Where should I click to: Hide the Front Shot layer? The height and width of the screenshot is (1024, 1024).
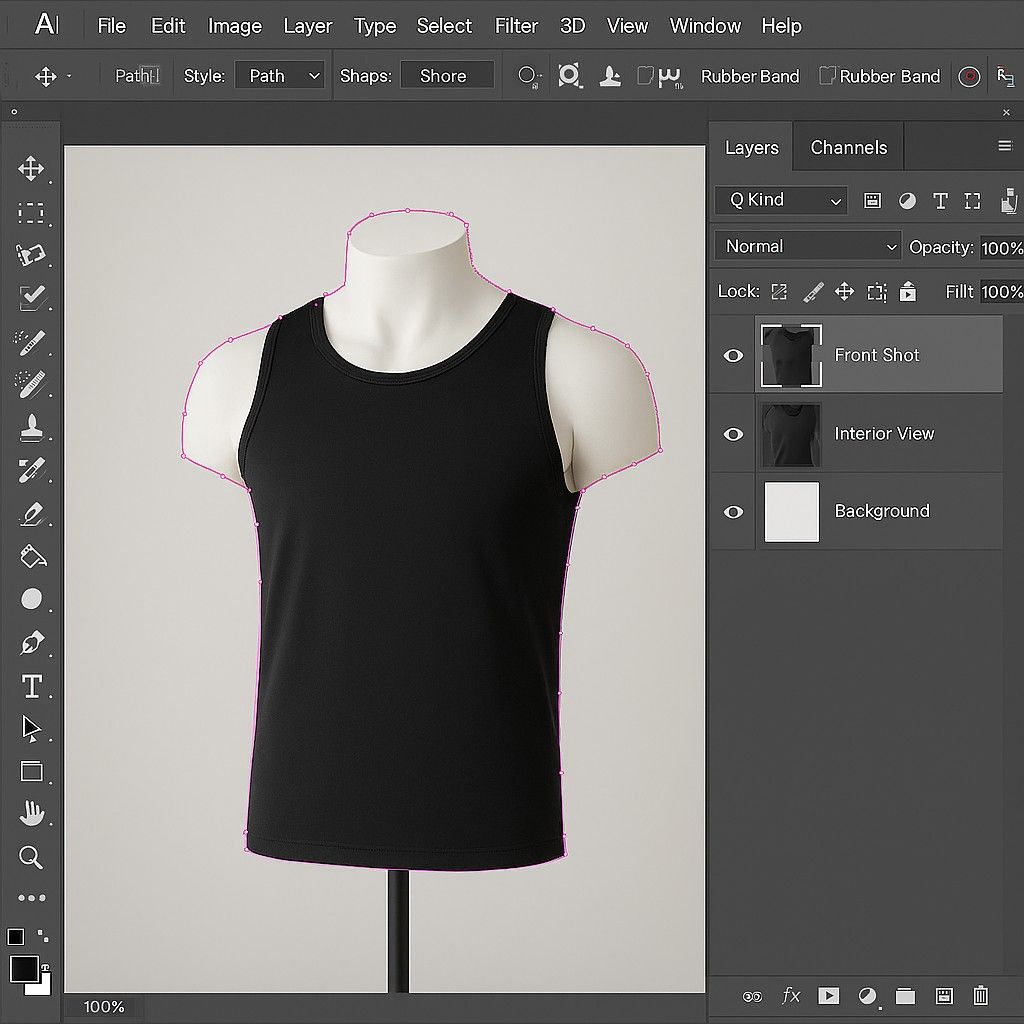click(x=733, y=355)
